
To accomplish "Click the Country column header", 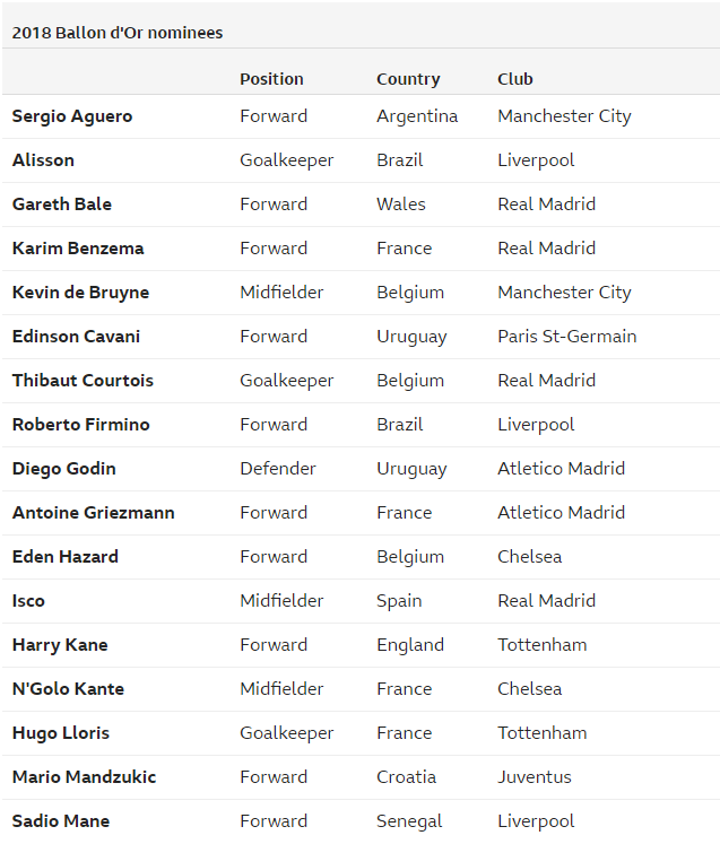I will click(x=407, y=79).
